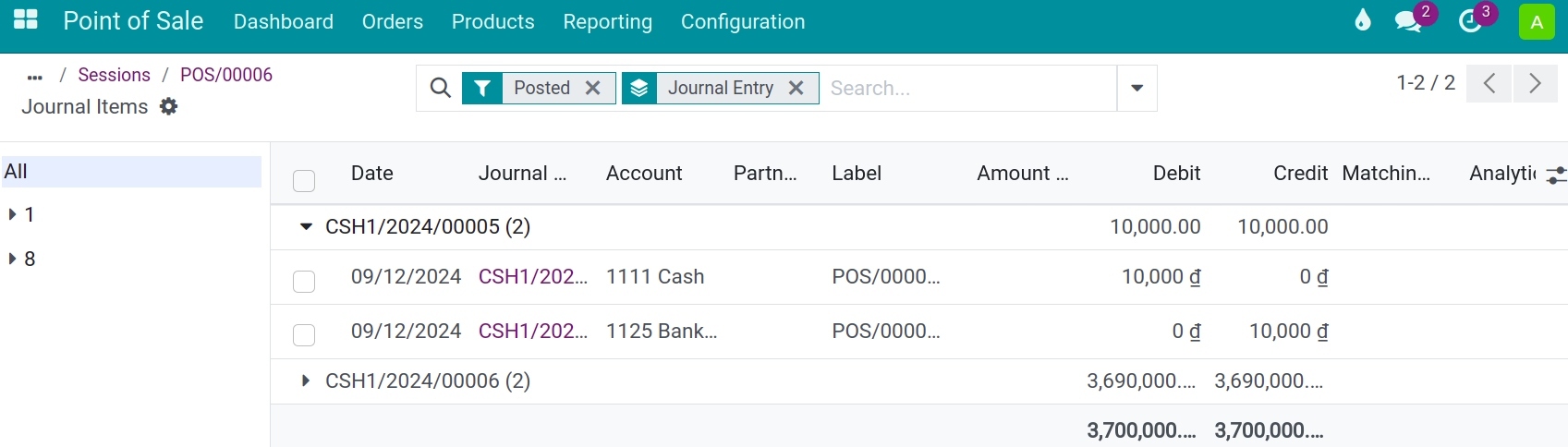Select the 1125 Bank row checkbox
Viewport: 1568px width, 447px height.
click(x=304, y=334)
